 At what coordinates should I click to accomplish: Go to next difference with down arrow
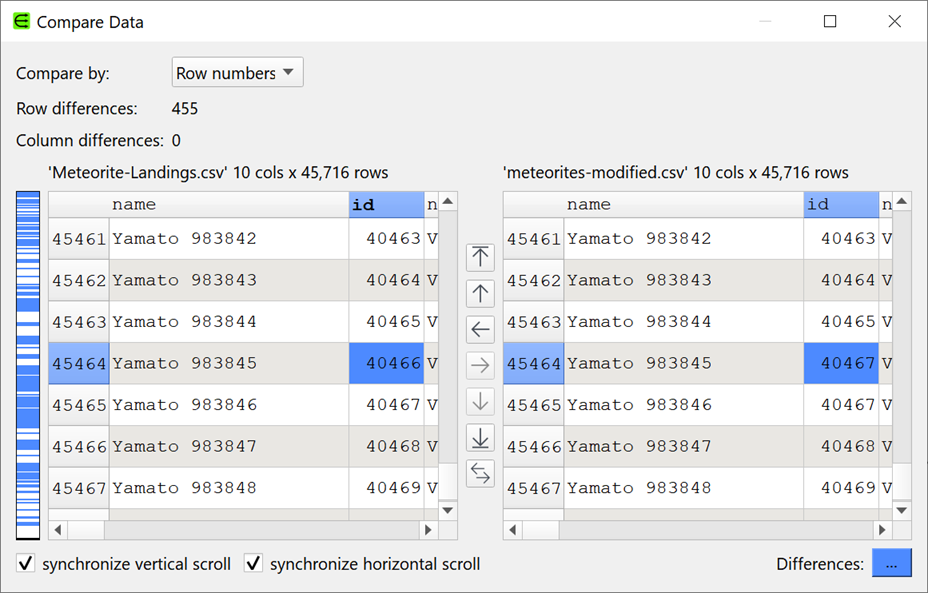pyautogui.click(x=480, y=401)
